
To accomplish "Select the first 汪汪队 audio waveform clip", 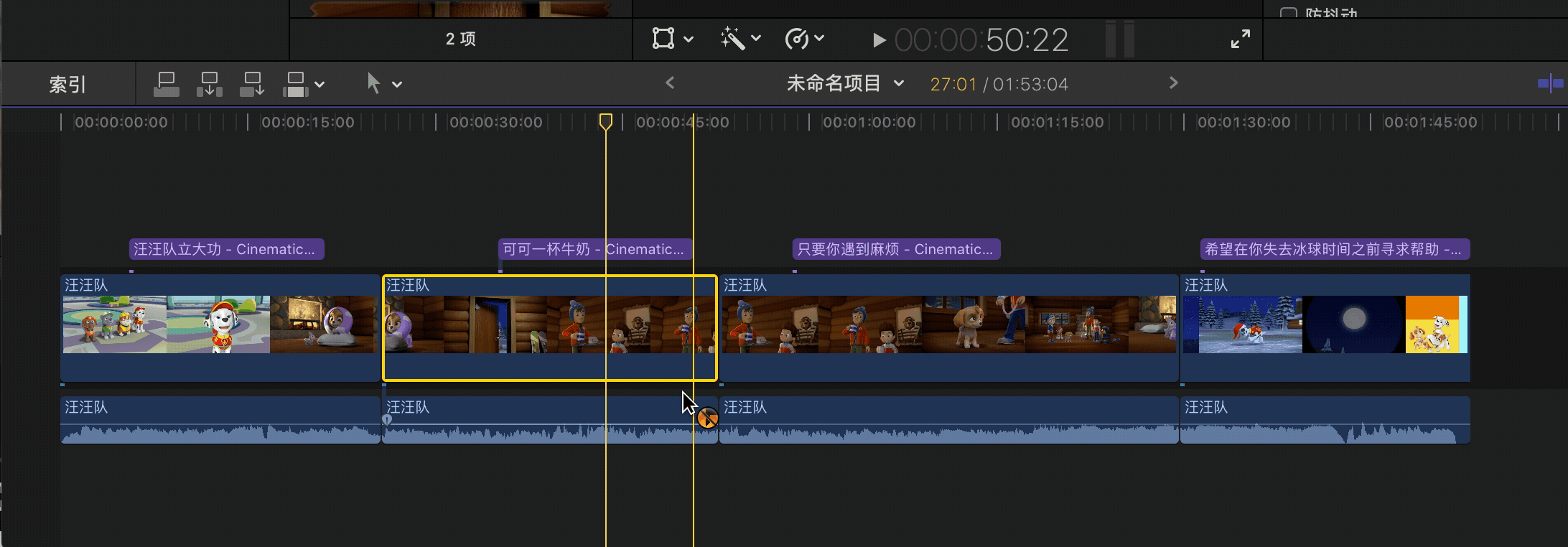I will coord(220,421).
